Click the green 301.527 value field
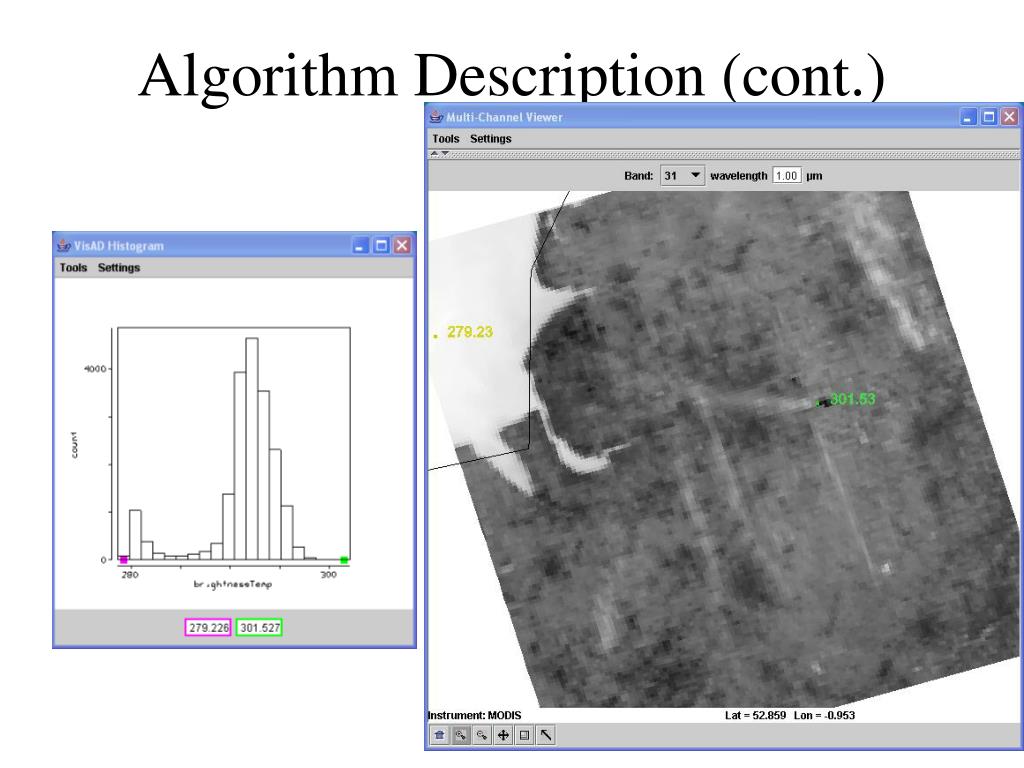Screen dimensions: 1024x768 (x=259, y=628)
